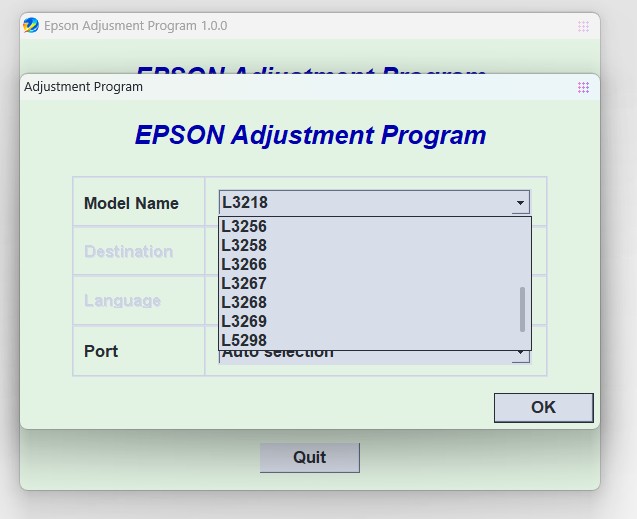Click Quit in the background Epson window

coord(310,458)
